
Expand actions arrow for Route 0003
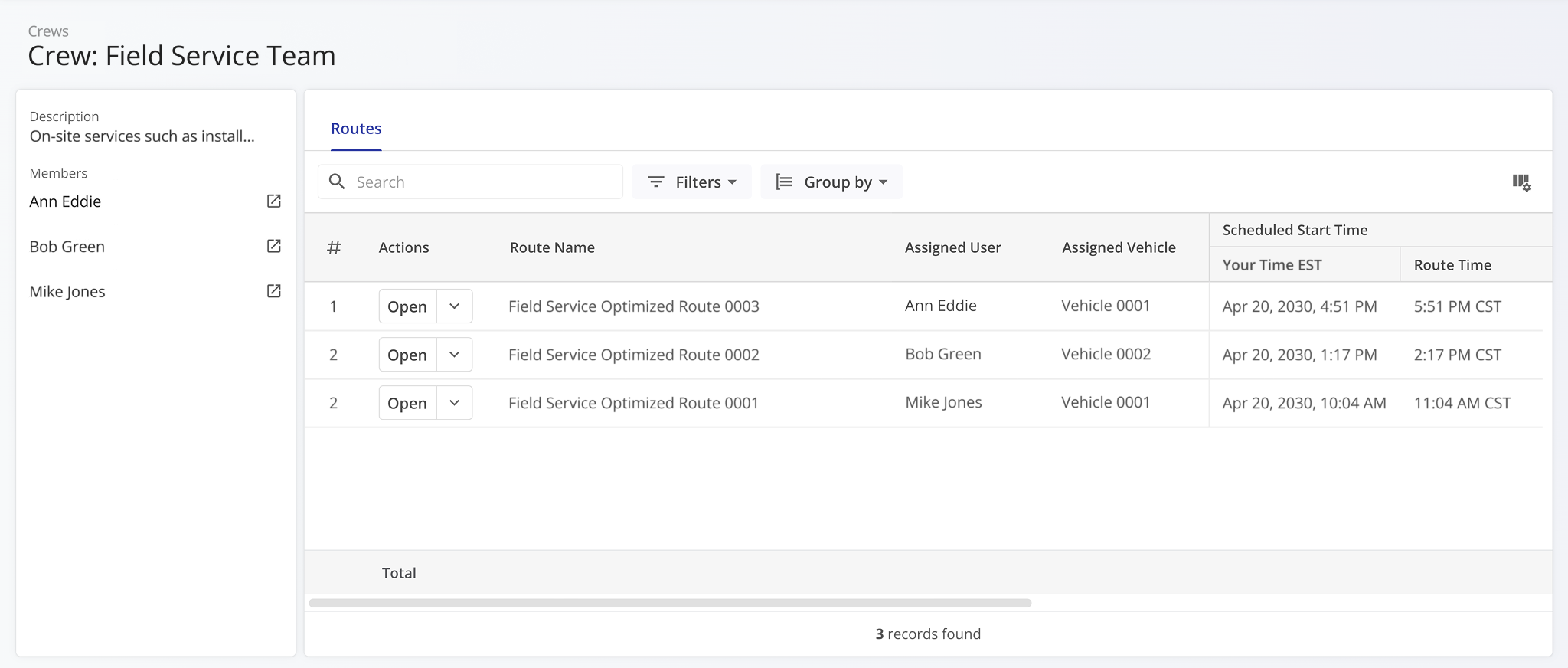tap(455, 306)
